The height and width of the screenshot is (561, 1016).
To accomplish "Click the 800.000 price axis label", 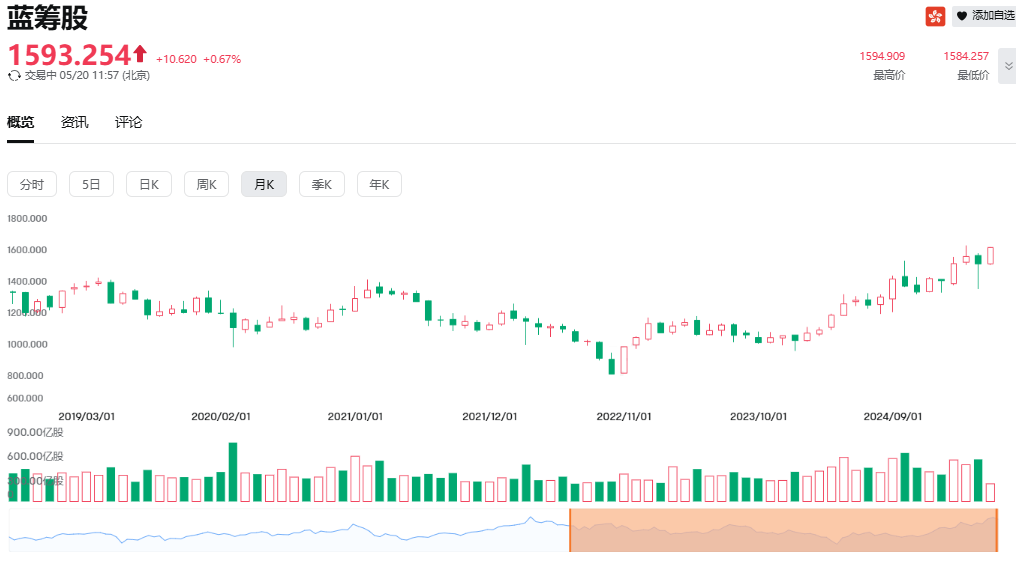I will pyautogui.click(x=25, y=376).
